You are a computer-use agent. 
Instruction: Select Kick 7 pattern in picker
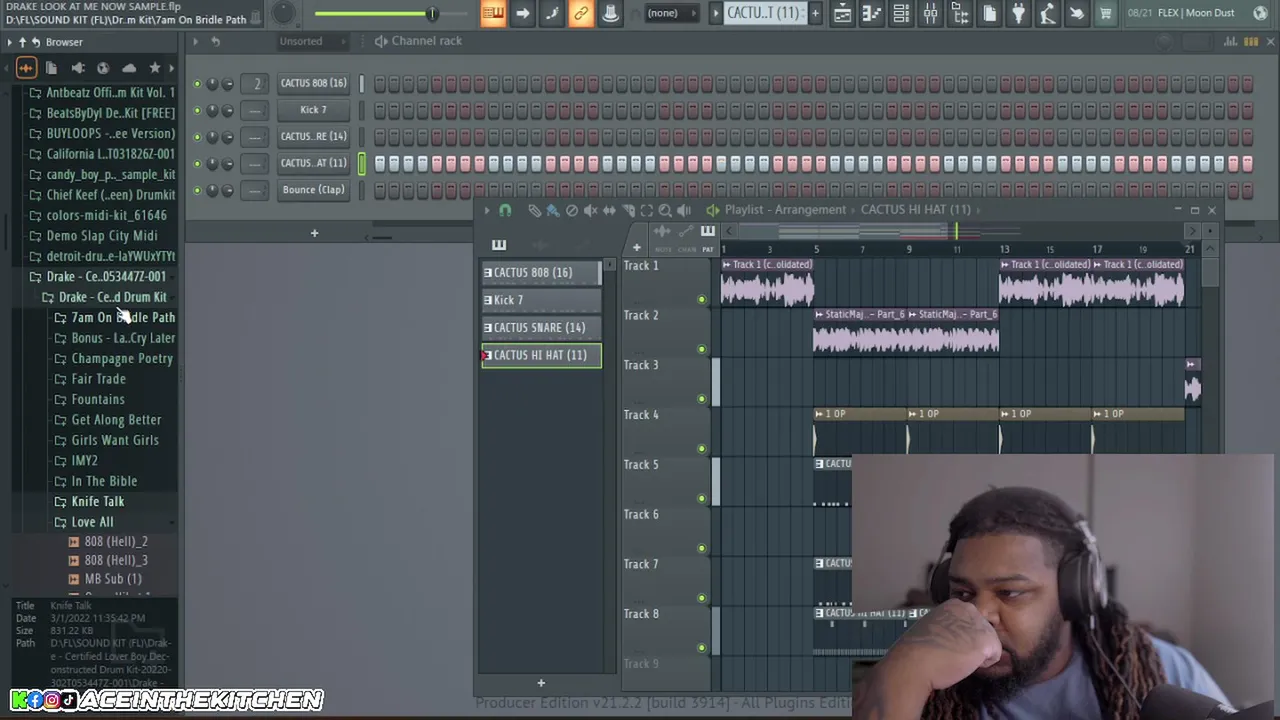click(x=541, y=300)
